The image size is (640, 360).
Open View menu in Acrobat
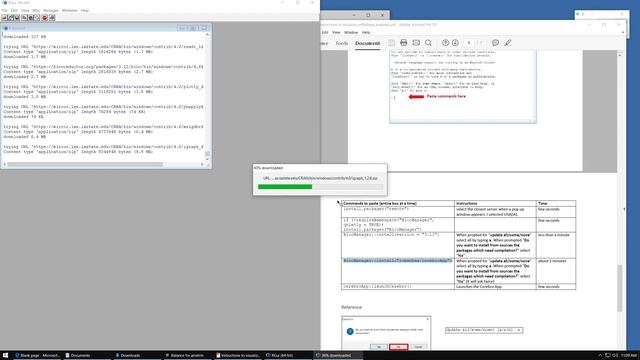point(336,32)
